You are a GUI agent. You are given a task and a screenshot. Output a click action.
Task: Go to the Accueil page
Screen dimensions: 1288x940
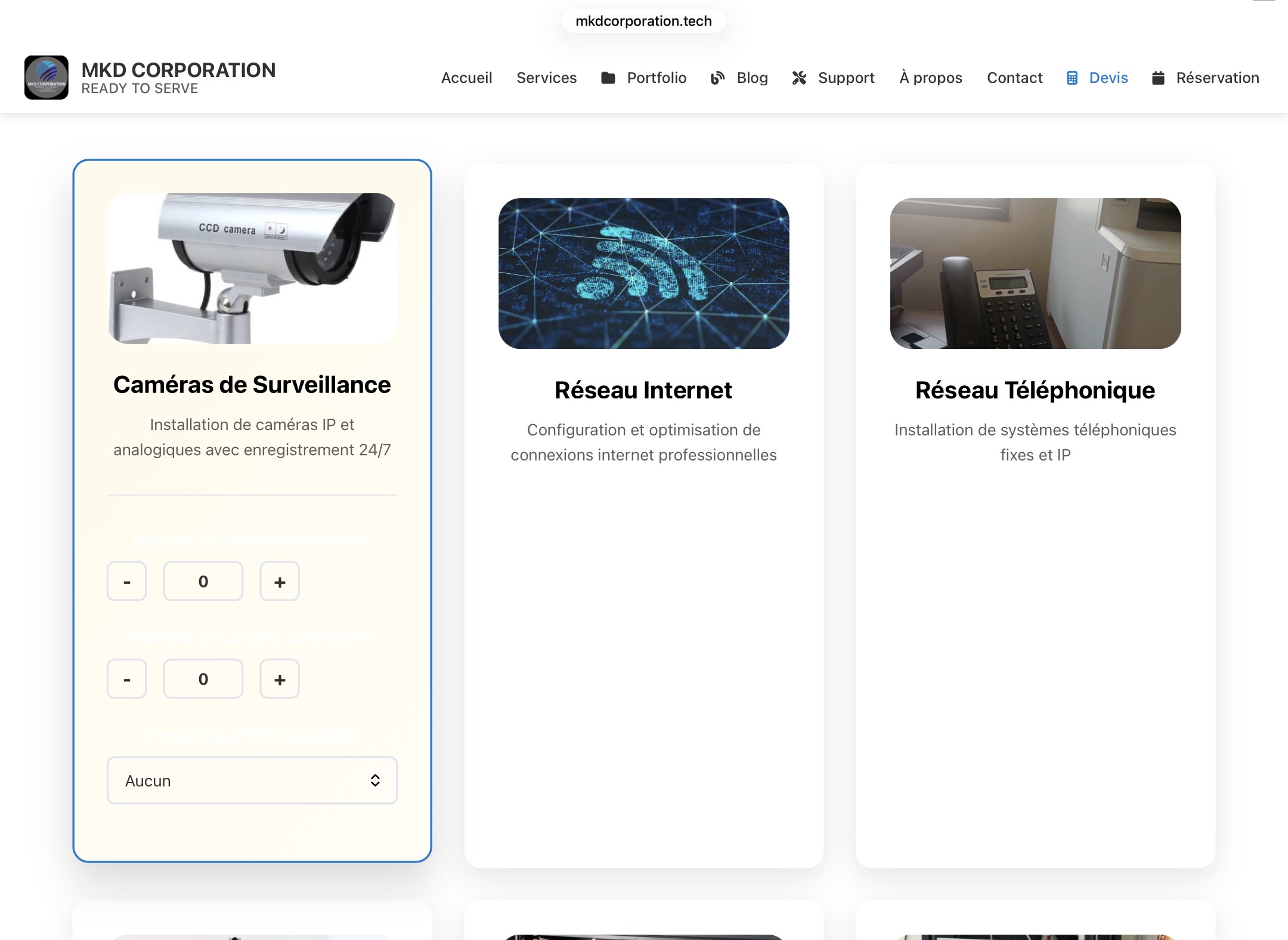click(466, 78)
